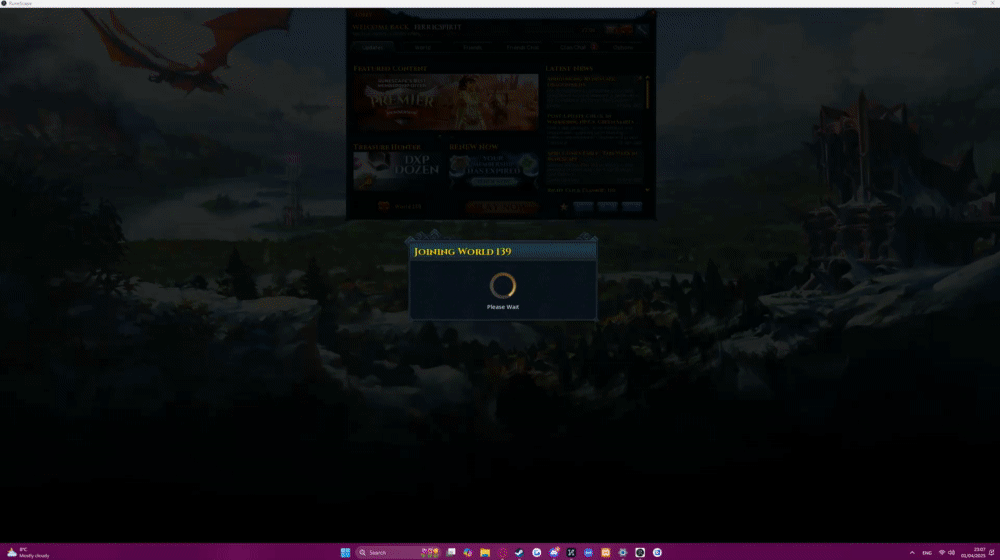1000x560 pixels.
Task: Switch to the Options lobby tab
Action: pos(623,47)
